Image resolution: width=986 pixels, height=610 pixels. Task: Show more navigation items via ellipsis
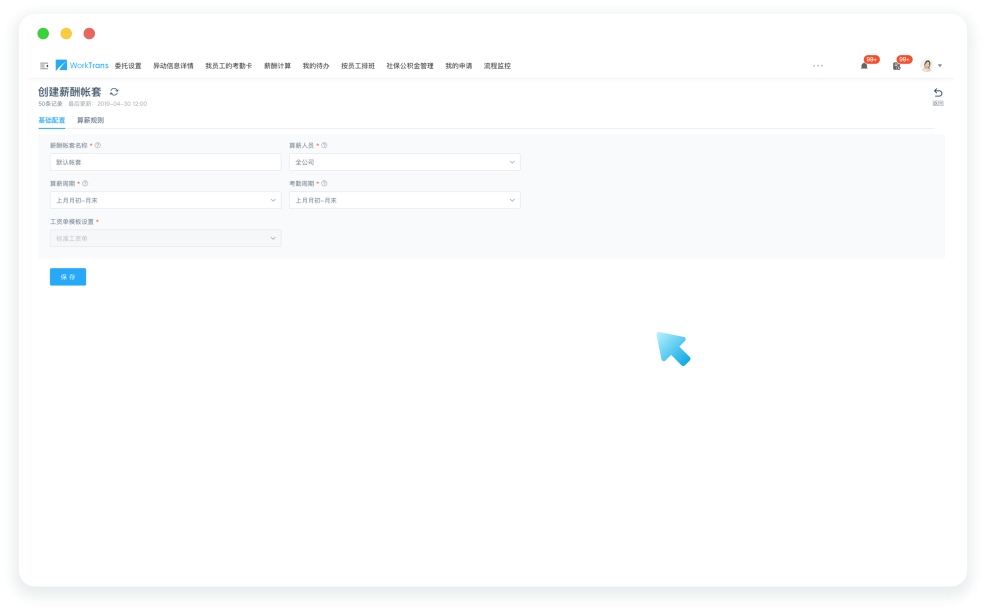pos(818,66)
